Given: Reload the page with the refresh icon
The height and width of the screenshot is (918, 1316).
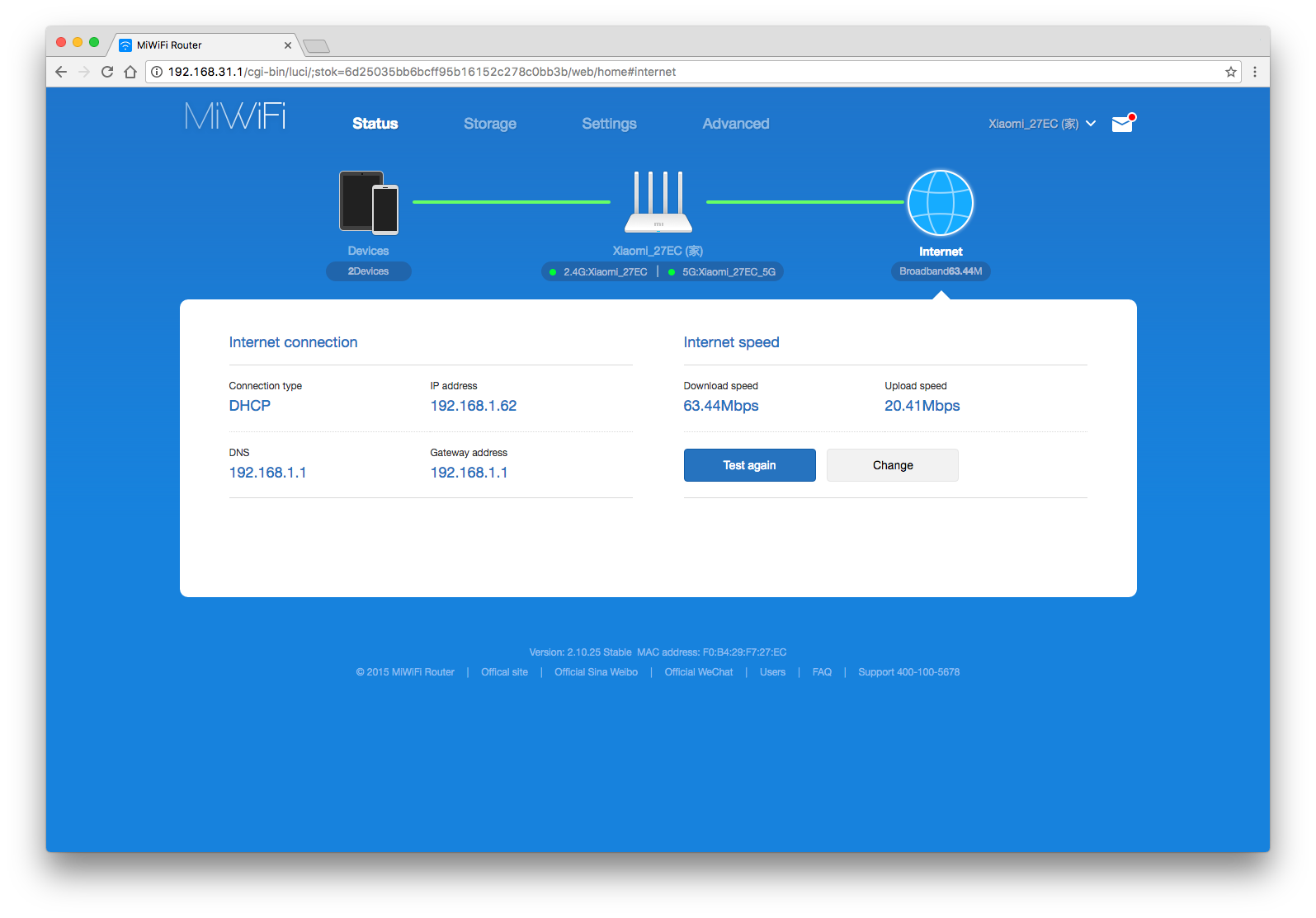Looking at the screenshot, I should click(x=107, y=72).
